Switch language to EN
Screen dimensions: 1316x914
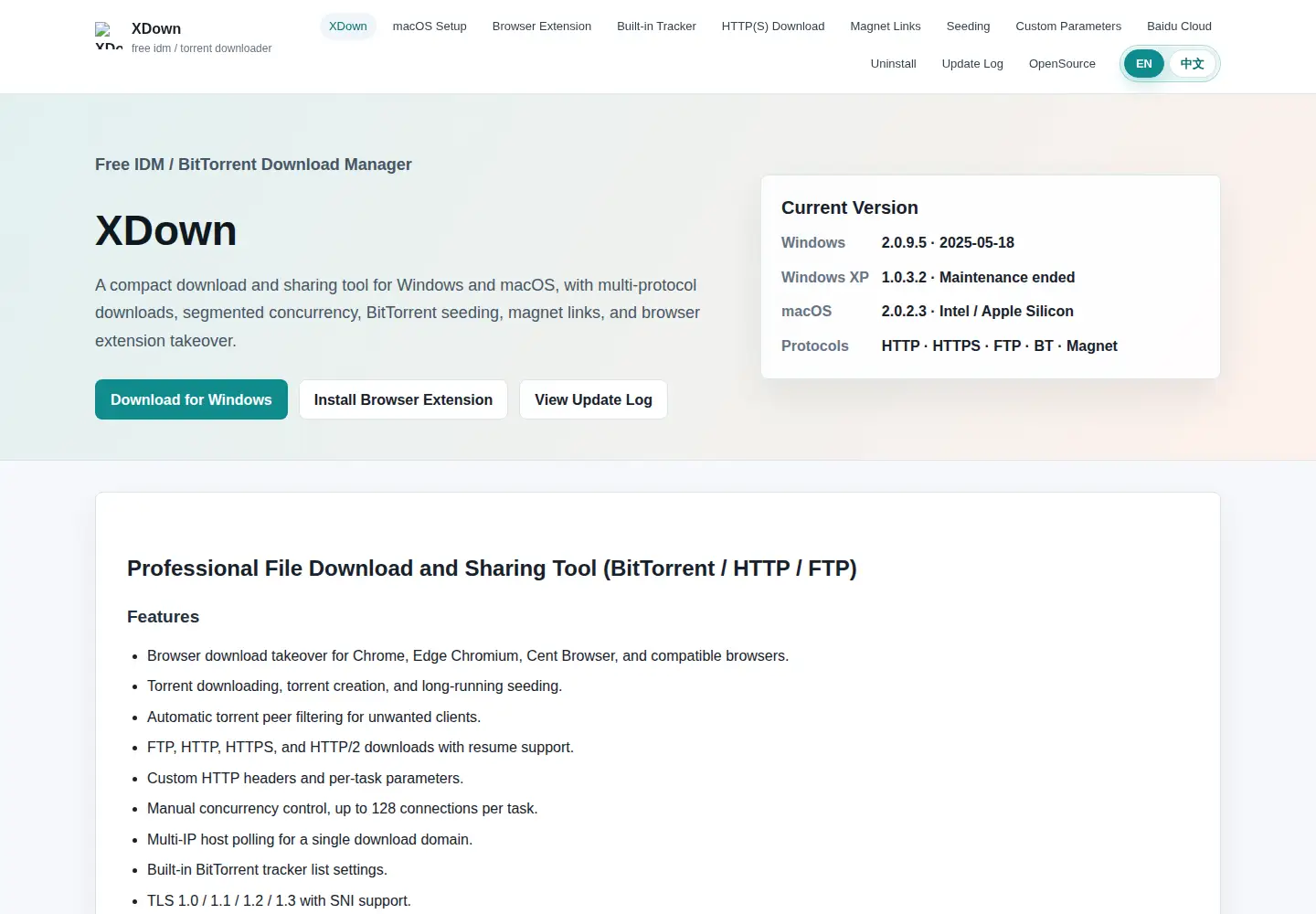1144,64
